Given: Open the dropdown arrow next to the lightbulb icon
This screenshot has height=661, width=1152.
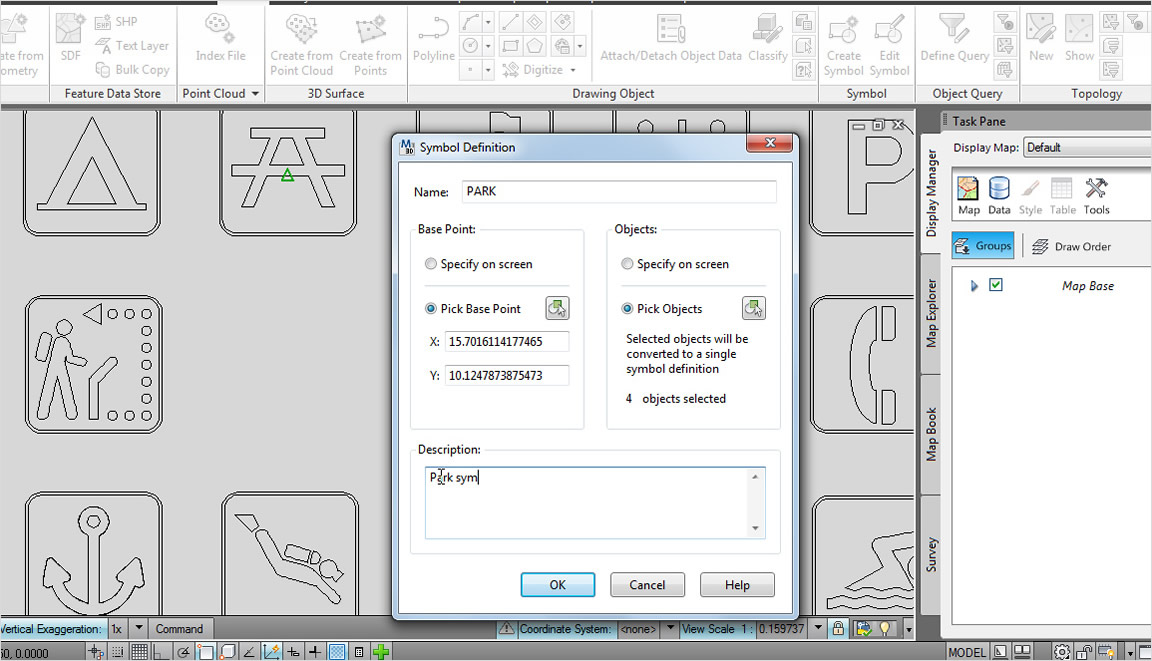Looking at the screenshot, I should tap(909, 629).
